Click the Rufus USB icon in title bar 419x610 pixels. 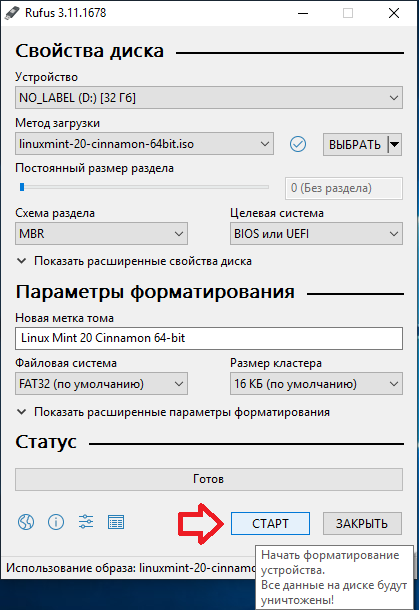click(12, 13)
